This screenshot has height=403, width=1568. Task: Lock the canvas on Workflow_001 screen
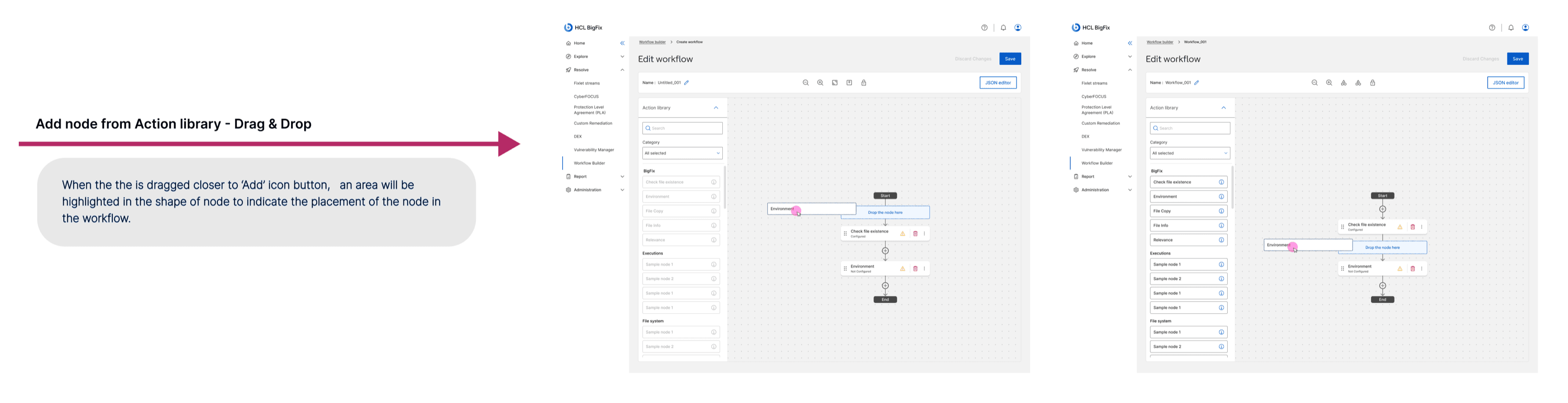(1373, 82)
